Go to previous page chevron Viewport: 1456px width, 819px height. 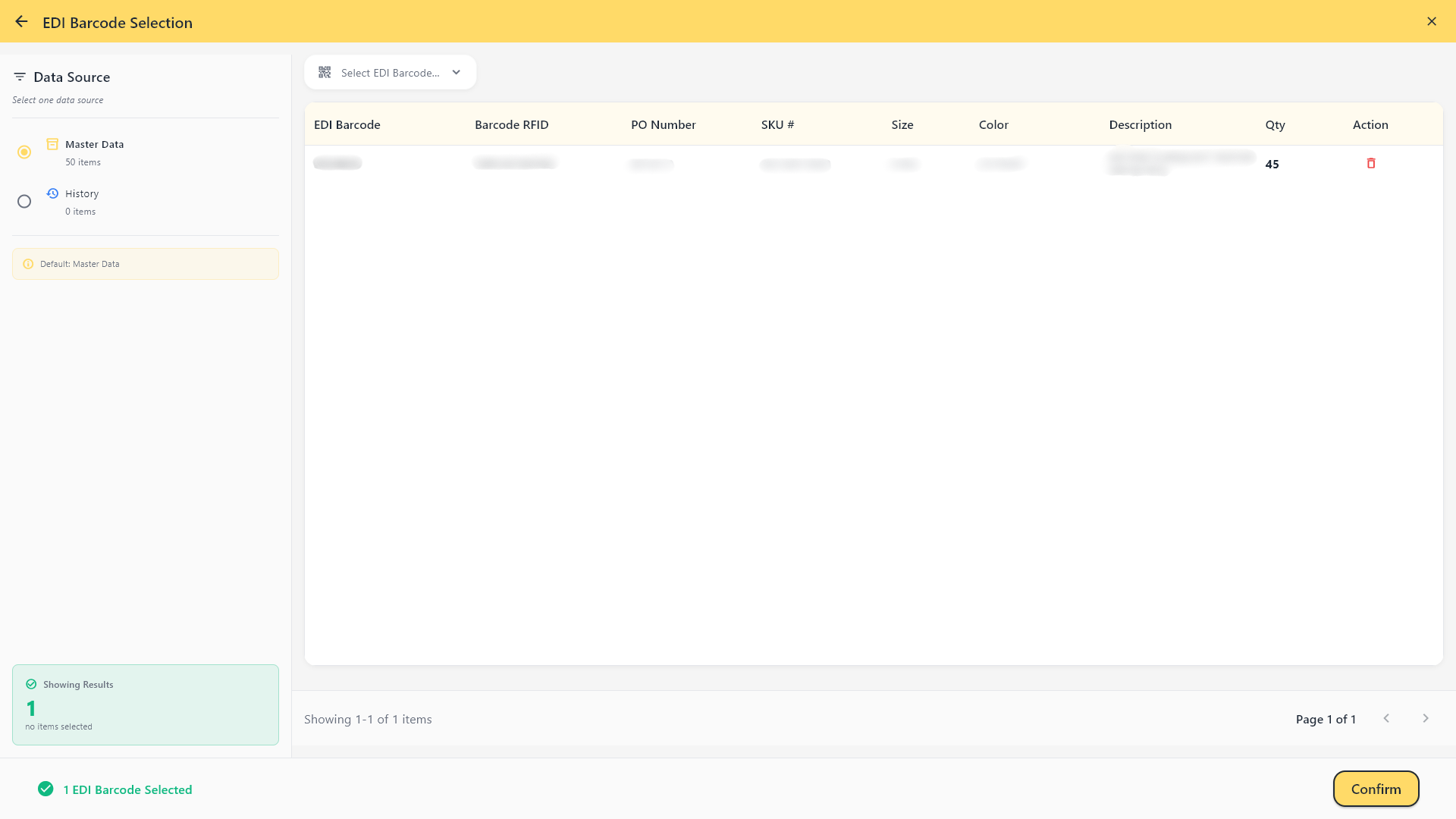tap(1386, 719)
